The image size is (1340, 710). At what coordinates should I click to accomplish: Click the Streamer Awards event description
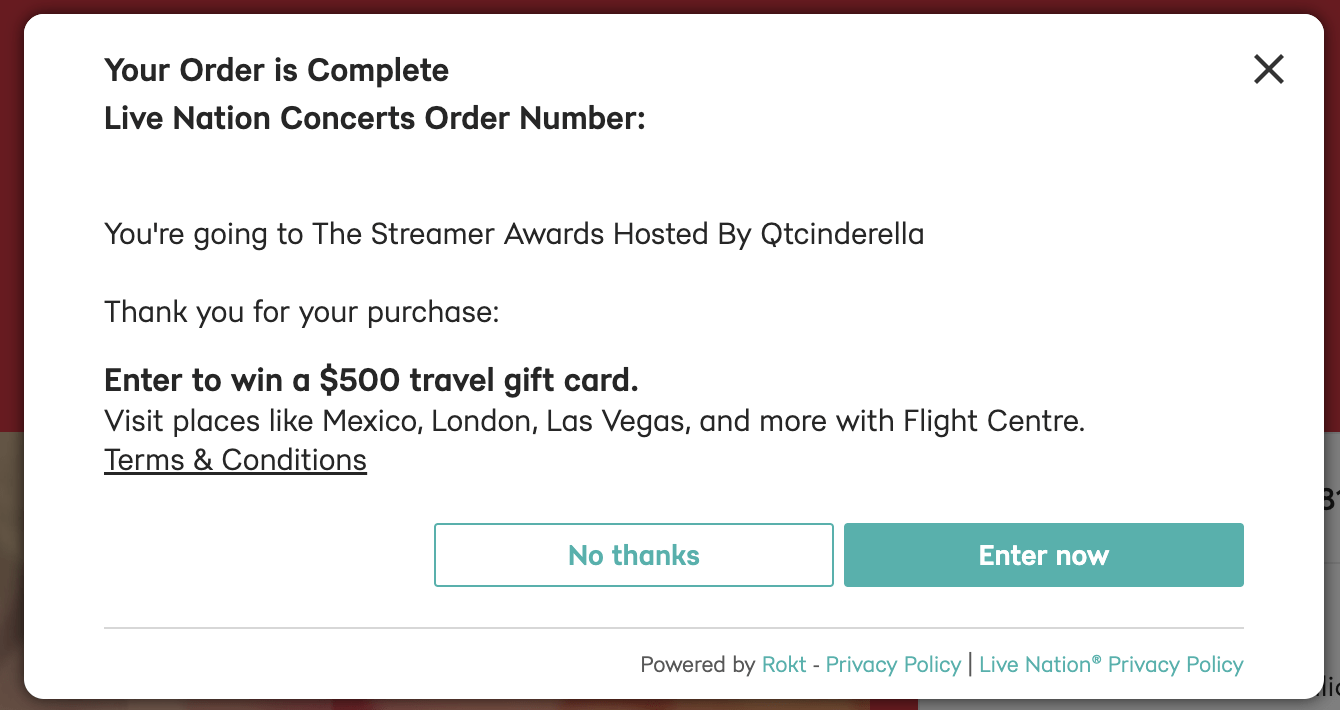pyautogui.click(x=513, y=233)
